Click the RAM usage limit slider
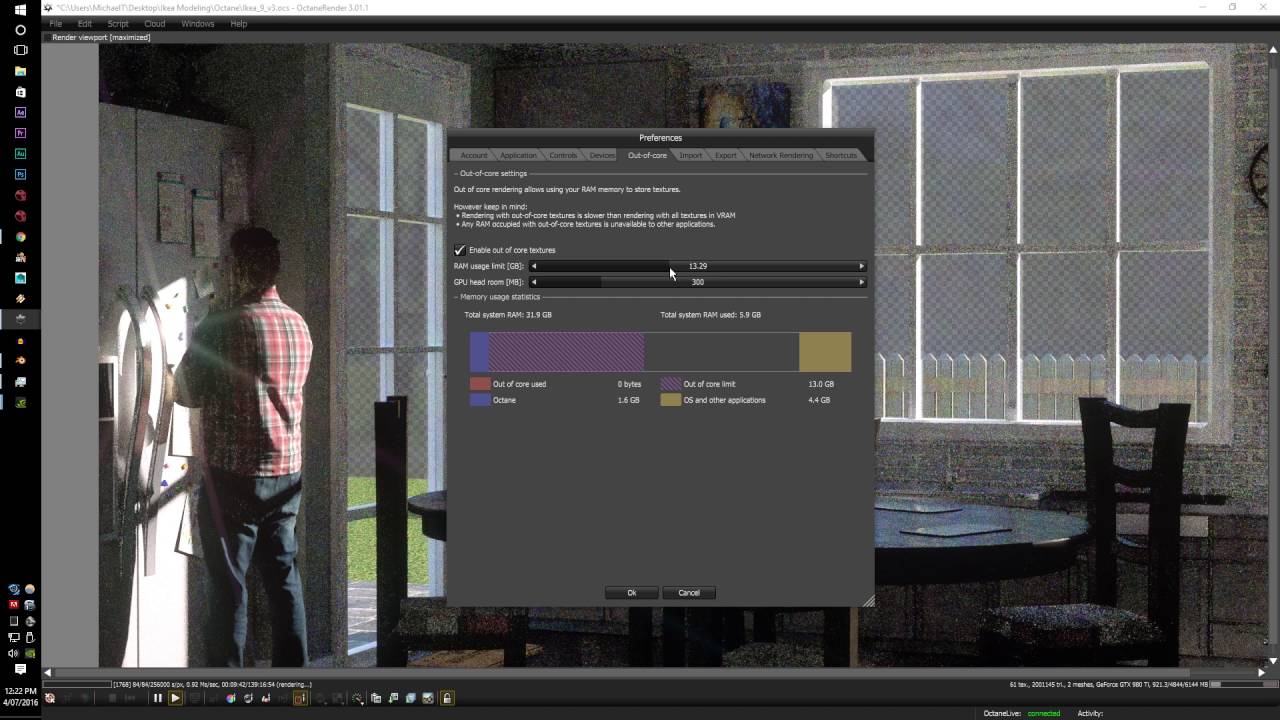The image size is (1280, 720). coord(698,266)
